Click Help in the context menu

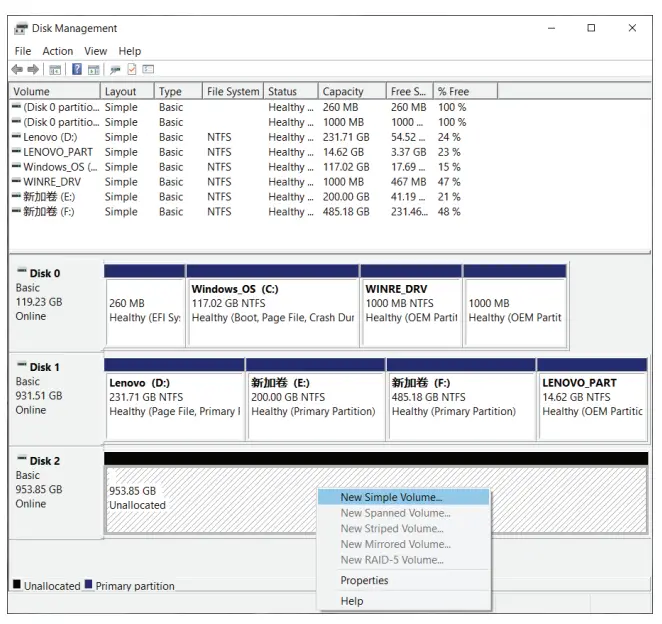coord(352,601)
